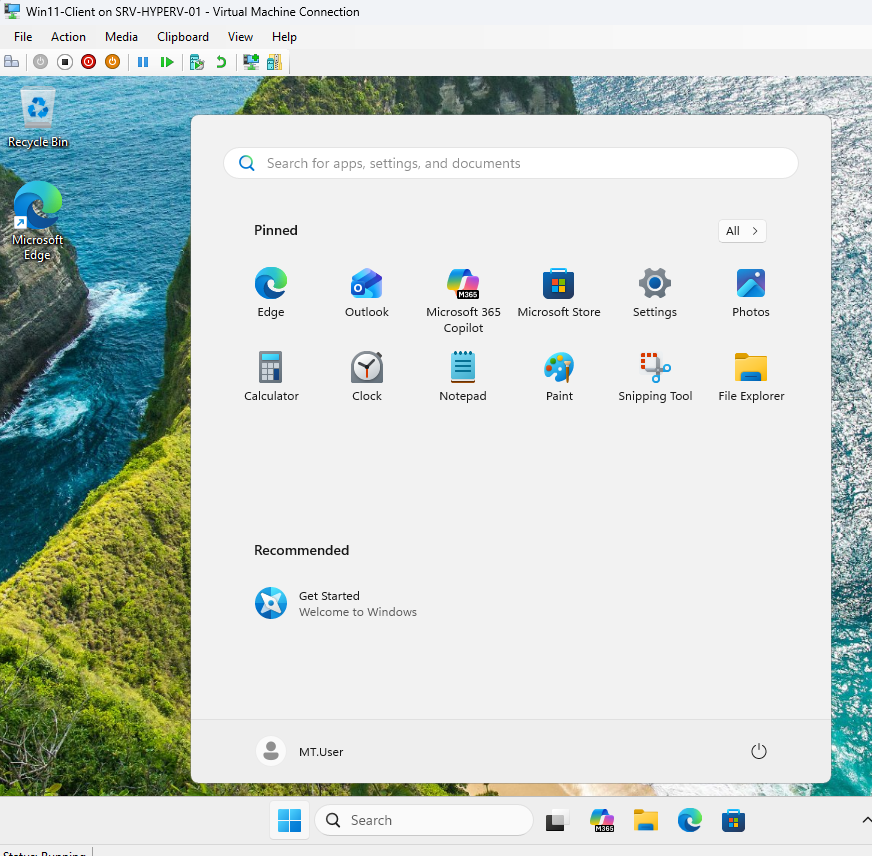The width and height of the screenshot is (872, 856).
Task: Click the Virtual Machine Connection title text
Action: point(192,12)
